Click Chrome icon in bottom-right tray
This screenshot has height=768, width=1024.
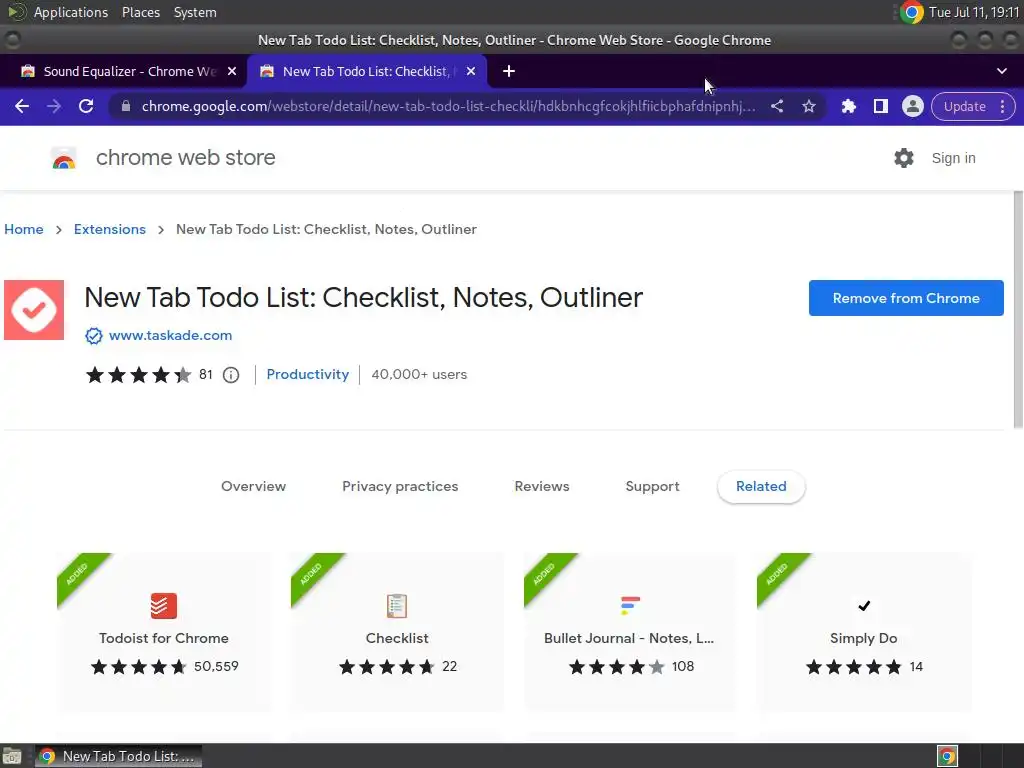tap(947, 756)
